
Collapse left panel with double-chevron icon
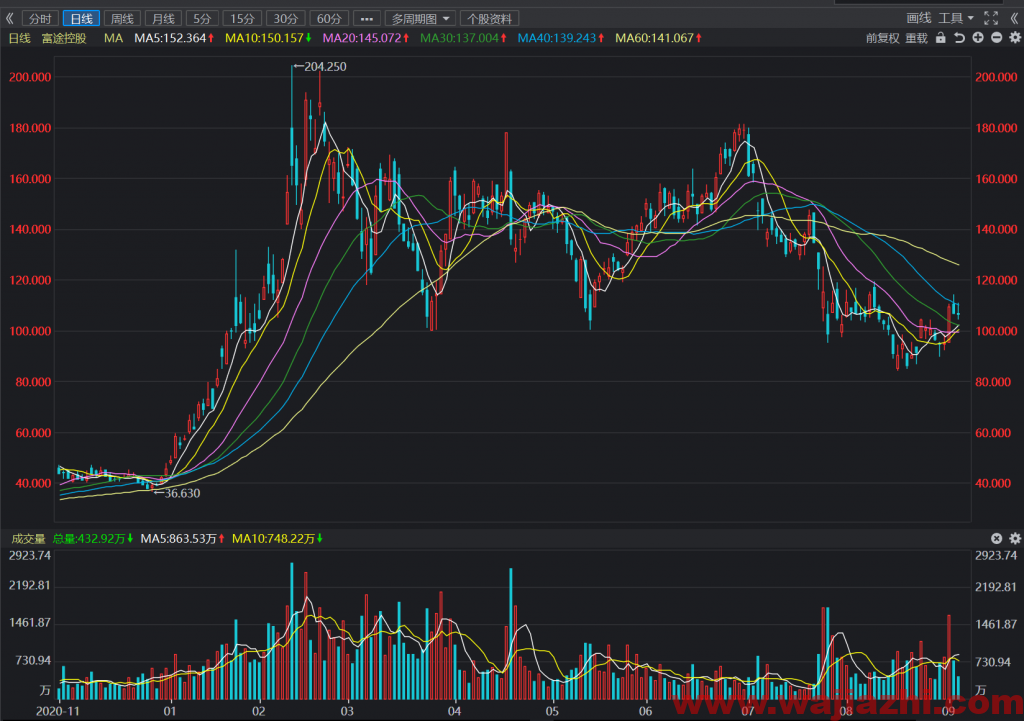9,18
